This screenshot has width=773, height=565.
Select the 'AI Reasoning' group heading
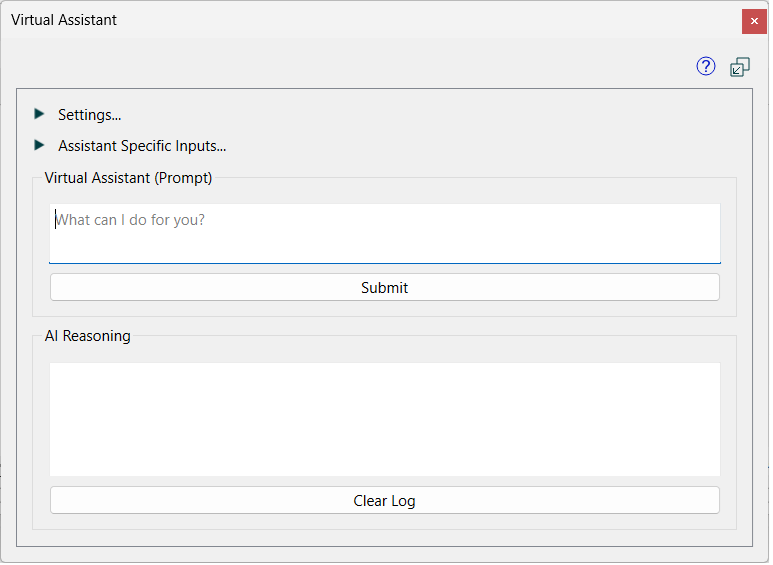[88, 337]
